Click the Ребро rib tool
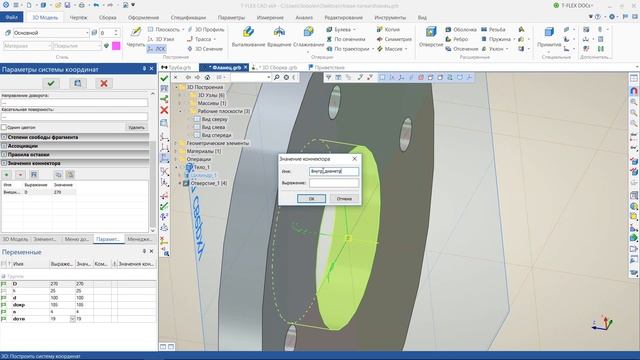 (x=456, y=39)
